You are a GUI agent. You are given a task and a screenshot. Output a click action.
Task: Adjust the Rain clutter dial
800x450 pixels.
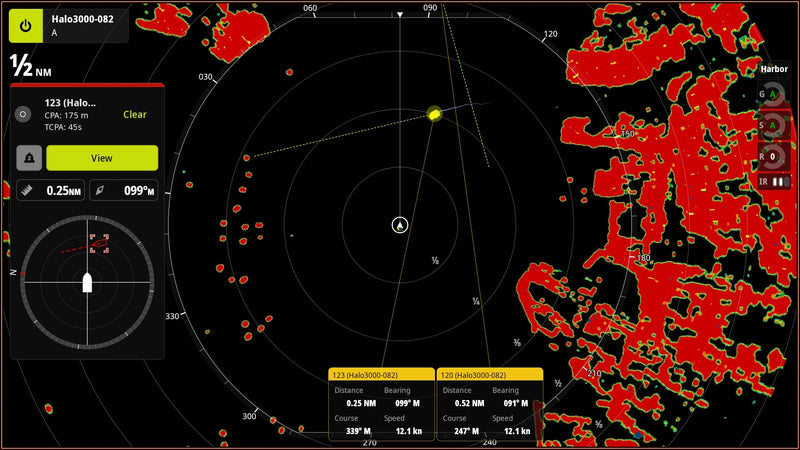coord(773,156)
